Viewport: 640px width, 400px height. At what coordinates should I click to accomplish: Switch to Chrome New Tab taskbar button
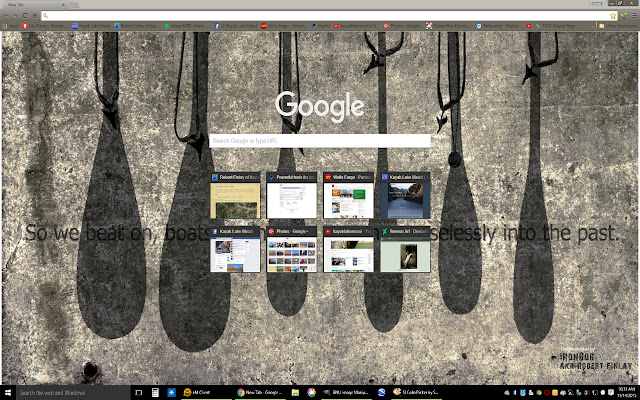tap(260, 393)
